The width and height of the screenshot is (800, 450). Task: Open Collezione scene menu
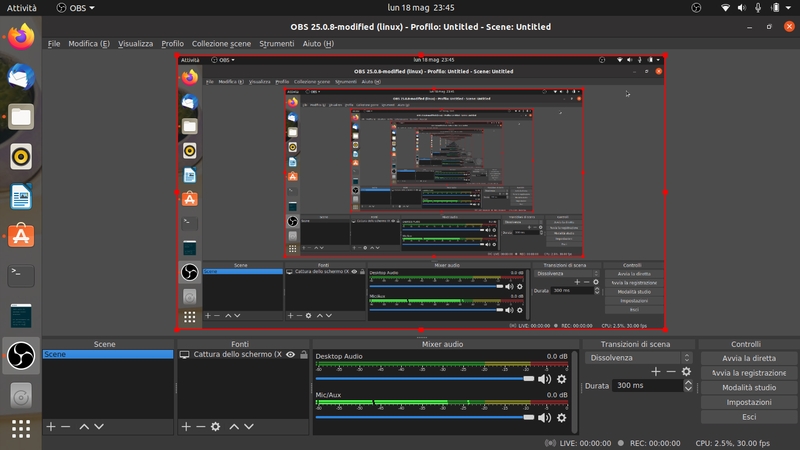[221, 44]
